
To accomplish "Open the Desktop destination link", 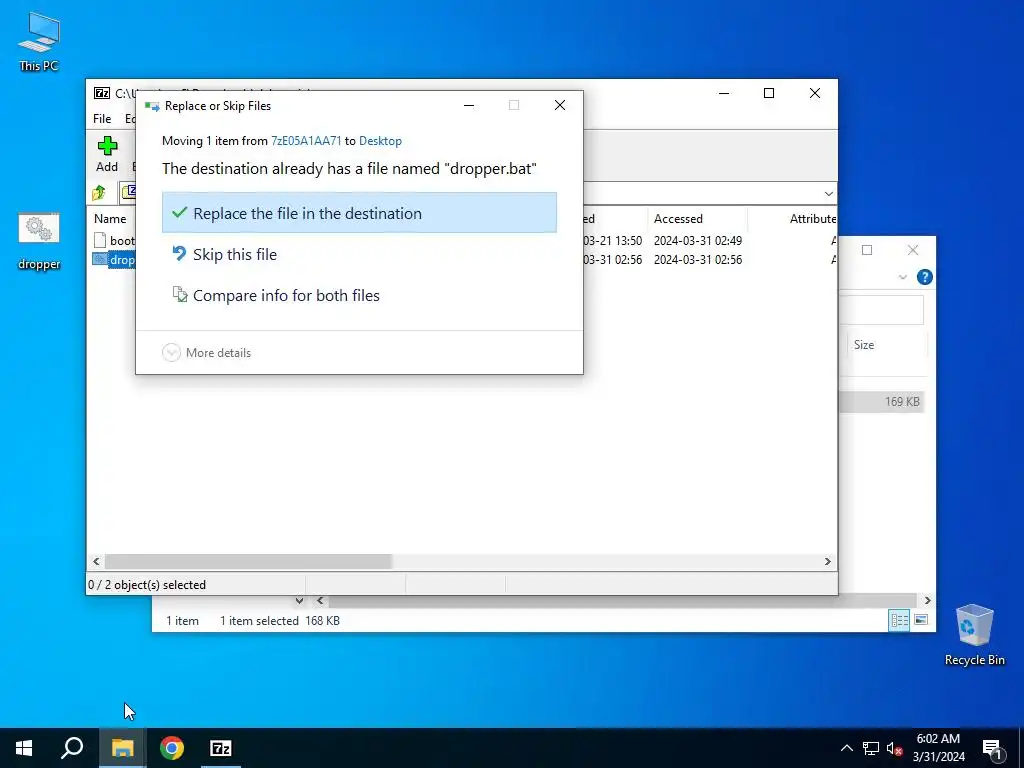I will pyautogui.click(x=380, y=140).
